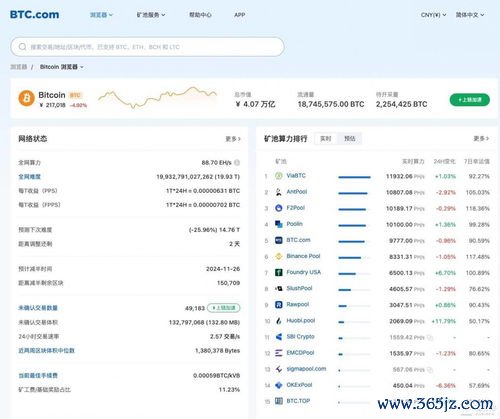The image size is (500, 419).
Task: Click the 11.23% fee ratio value
Action: point(229,390)
